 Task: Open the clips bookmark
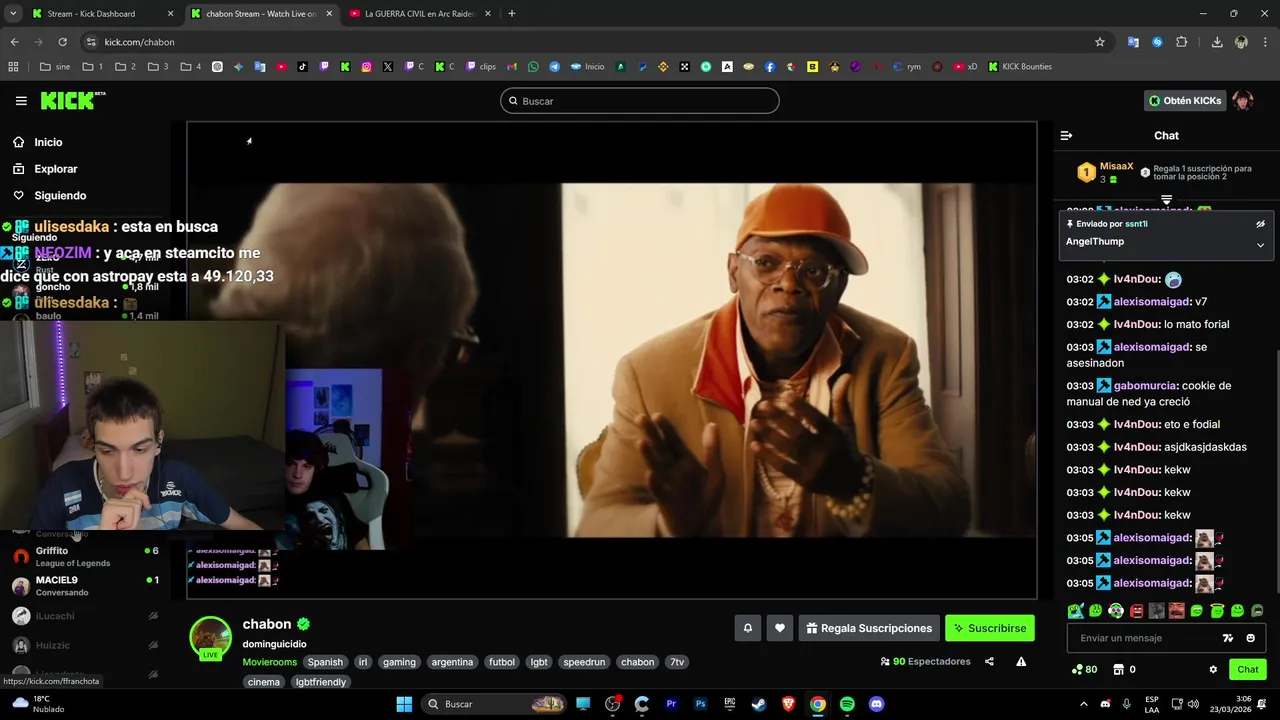pos(481,67)
